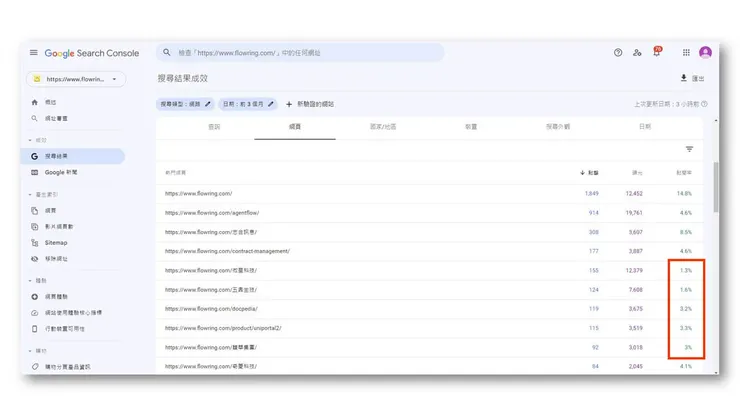
Task: Click the Sitemap tree icon
Action: (x=34, y=243)
